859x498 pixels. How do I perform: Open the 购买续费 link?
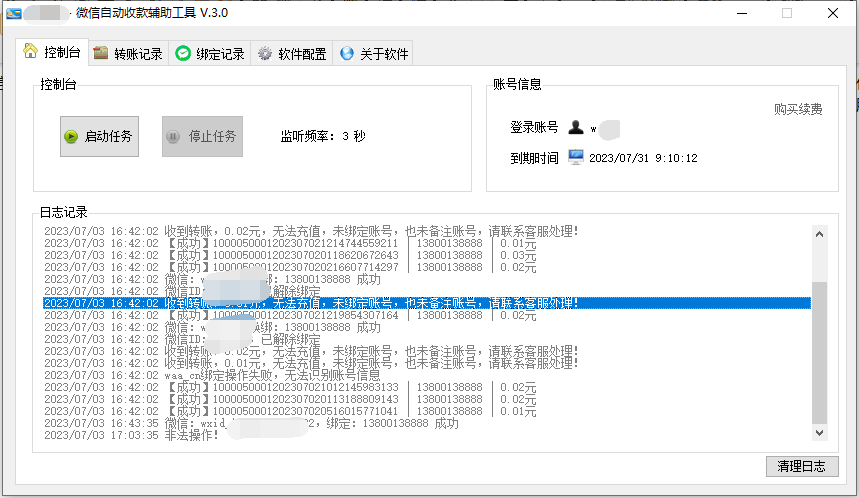coord(798,109)
